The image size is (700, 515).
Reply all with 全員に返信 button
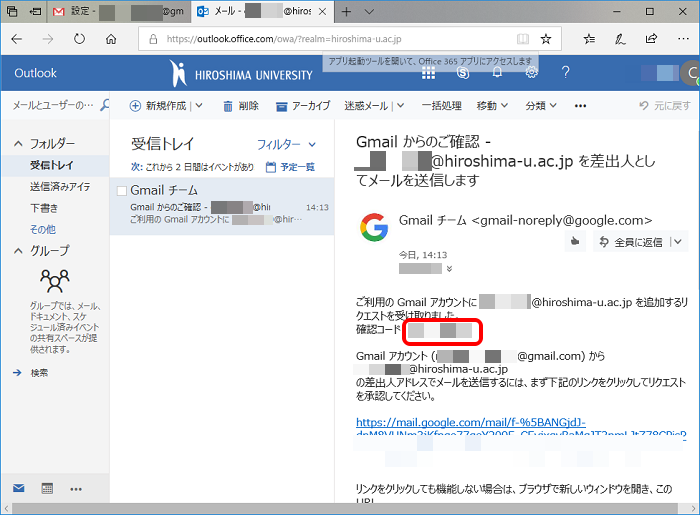coord(632,242)
